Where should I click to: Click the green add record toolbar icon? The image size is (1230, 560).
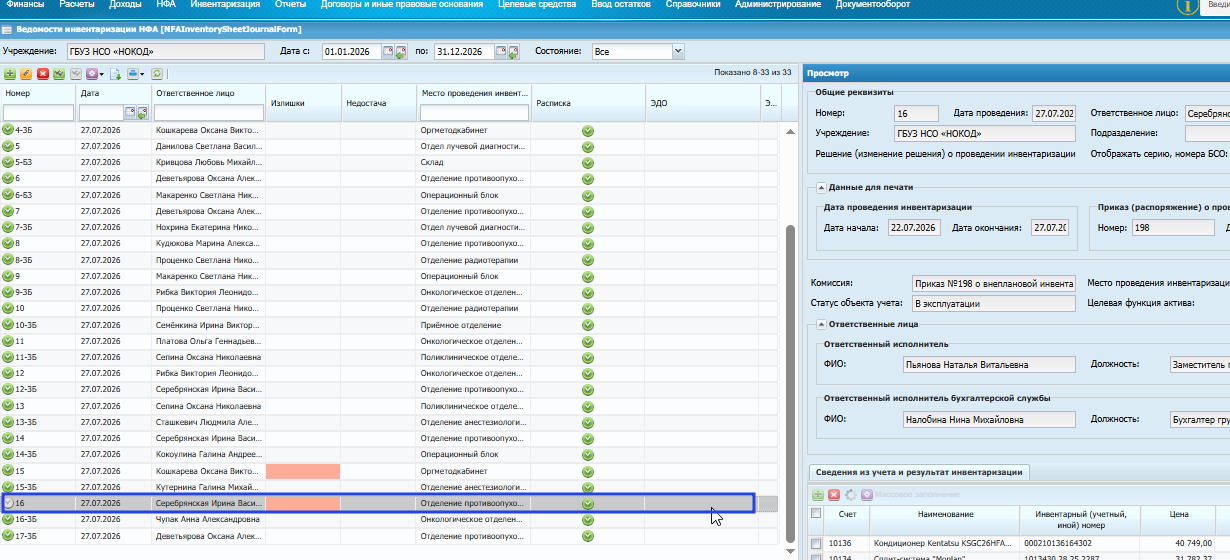(10, 74)
